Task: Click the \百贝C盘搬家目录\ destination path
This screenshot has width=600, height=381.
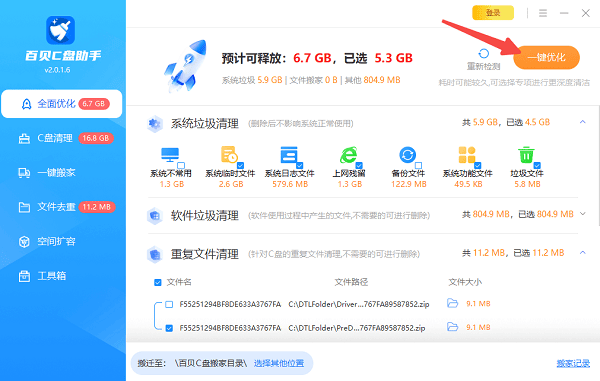Action: 211,363
